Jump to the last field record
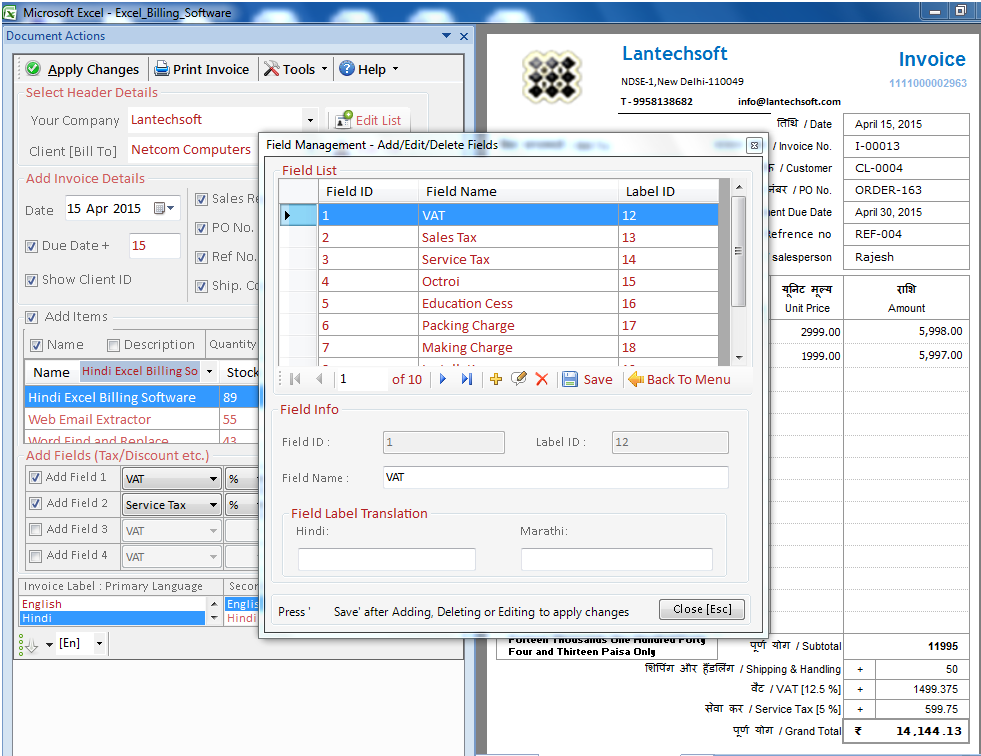The height and width of the screenshot is (756, 981). pyautogui.click(x=467, y=379)
